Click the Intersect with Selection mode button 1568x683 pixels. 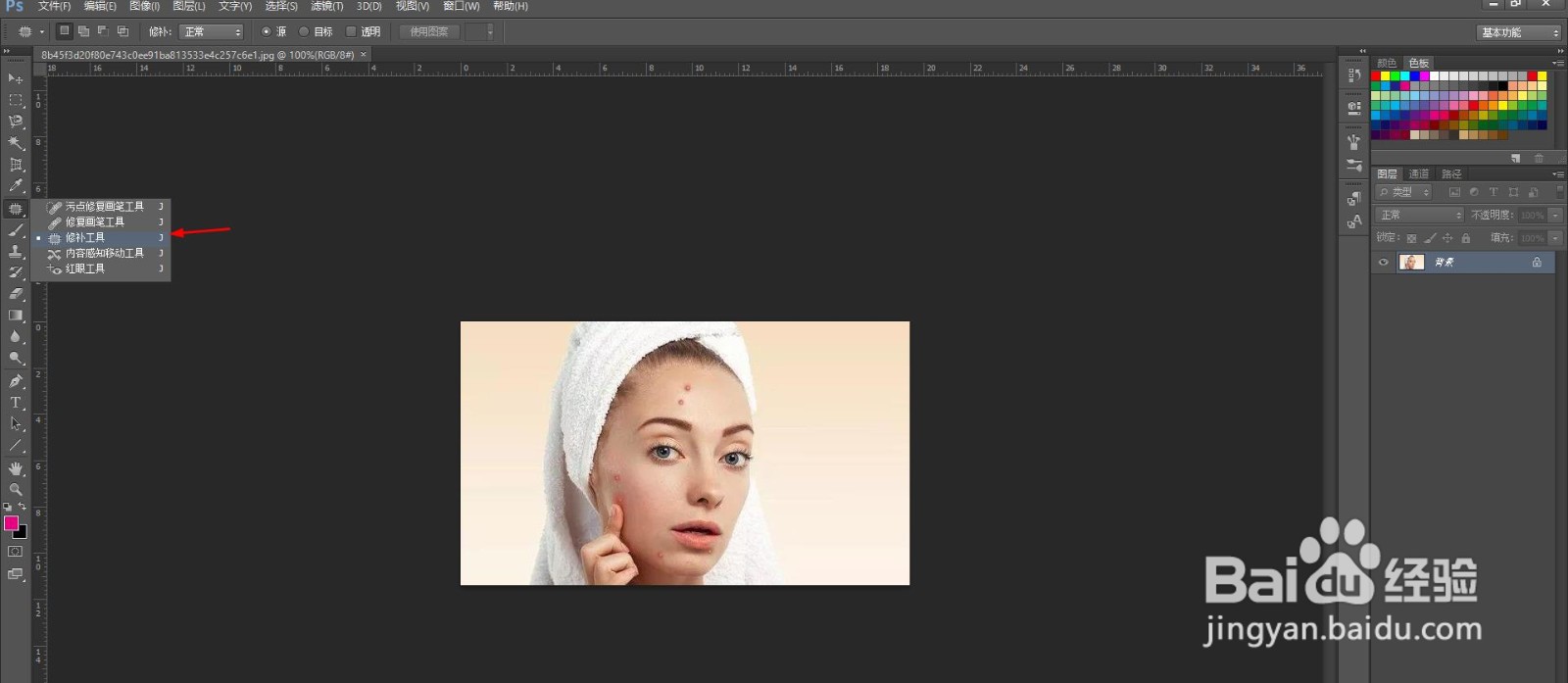(122, 31)
